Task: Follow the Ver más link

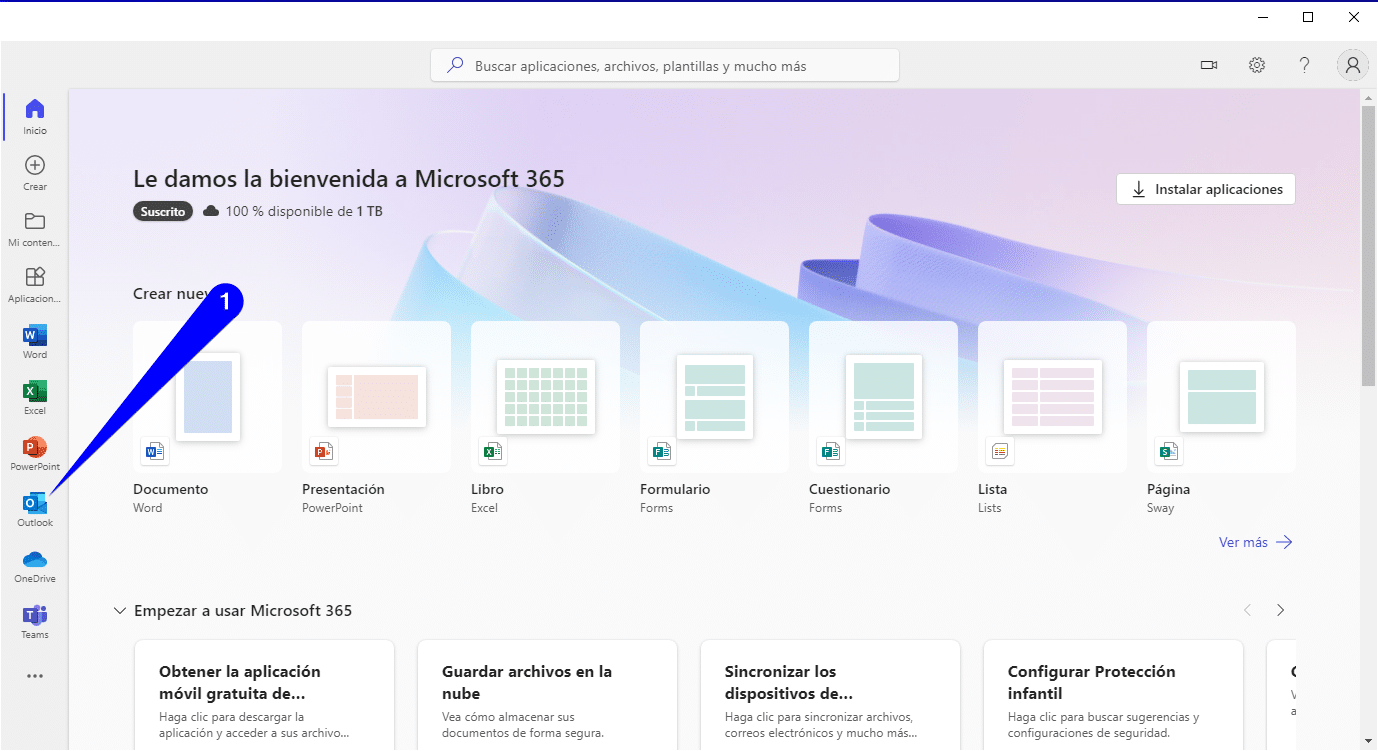Action: point(1256,542)
